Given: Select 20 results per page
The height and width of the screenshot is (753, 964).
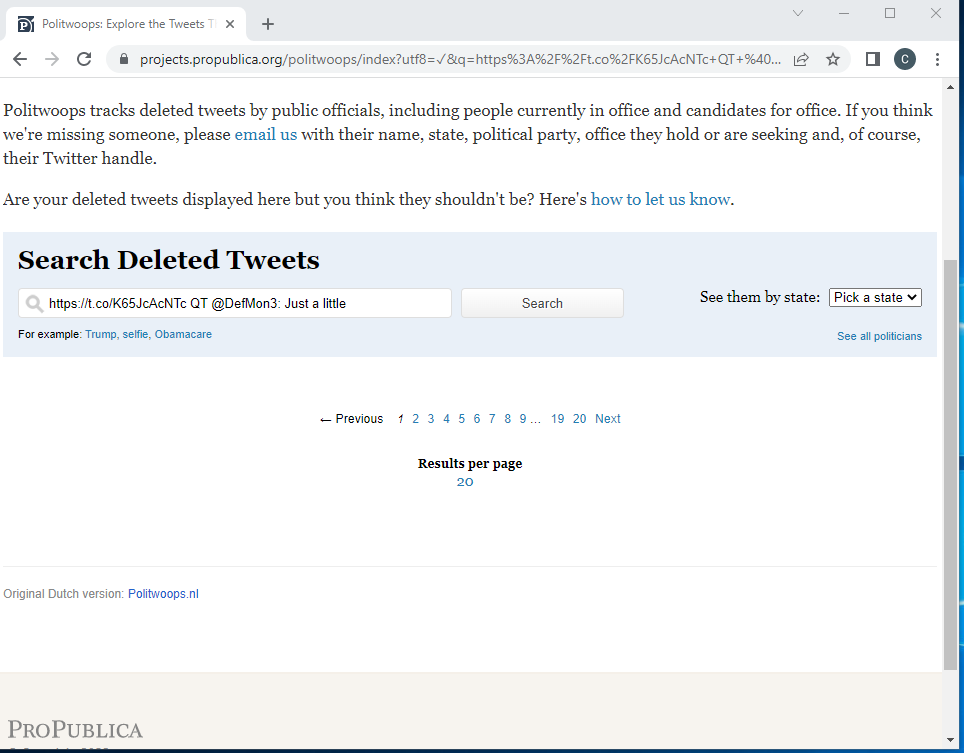Looking at the screenshot, I should coord(465,482).
